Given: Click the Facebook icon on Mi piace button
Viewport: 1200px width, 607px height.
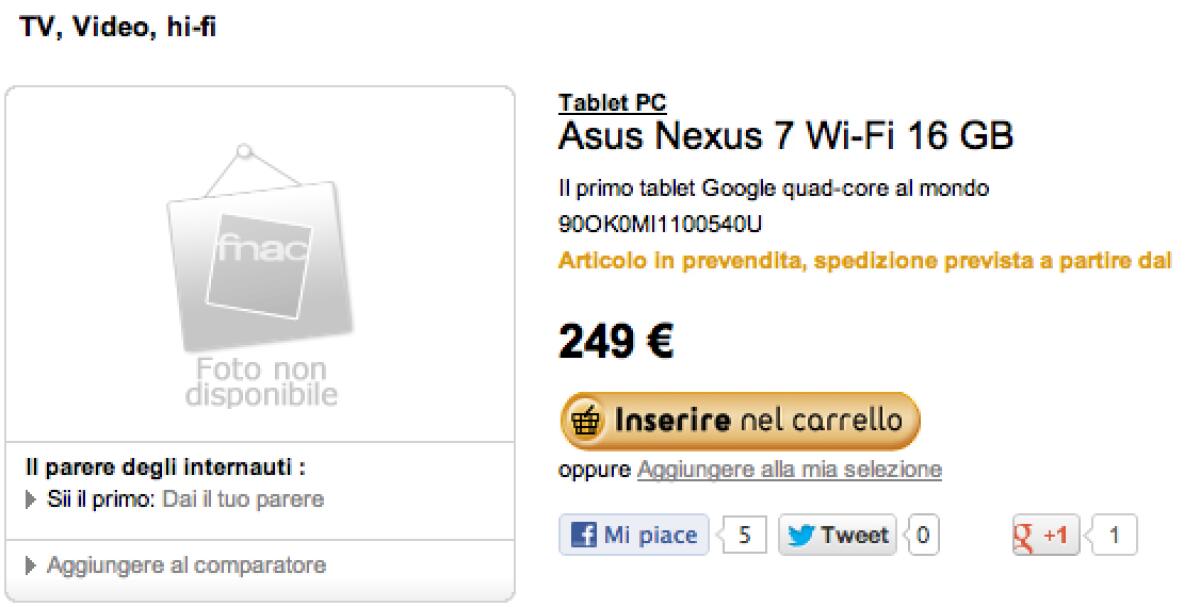Looking at the screenshot, I should 582,534.
